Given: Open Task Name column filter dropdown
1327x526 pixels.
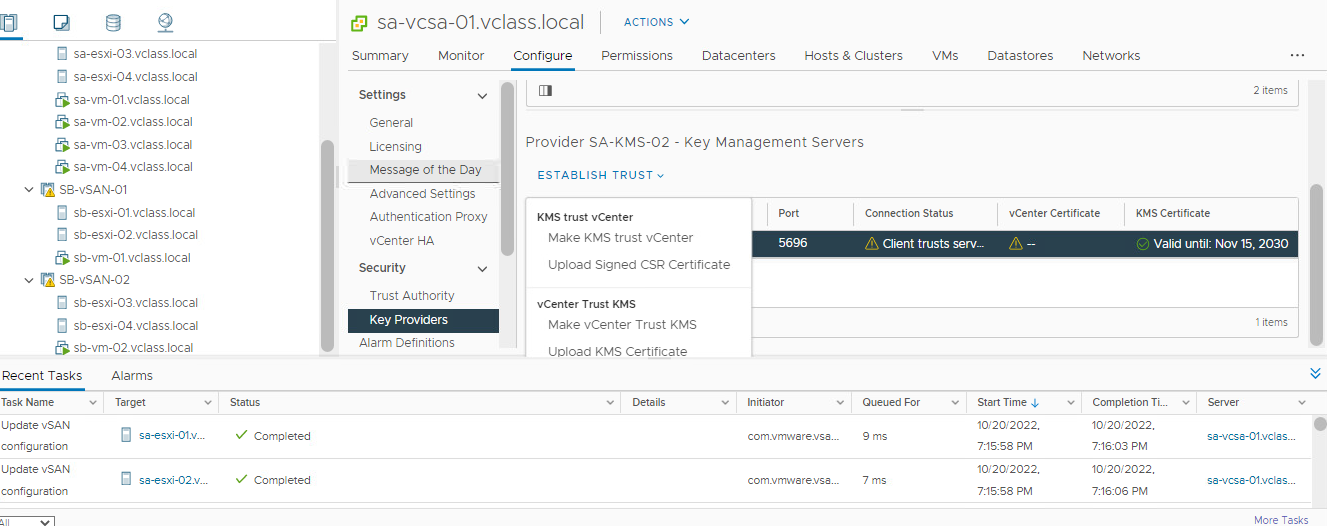Looking at the screenshot, I should point(94,403).
